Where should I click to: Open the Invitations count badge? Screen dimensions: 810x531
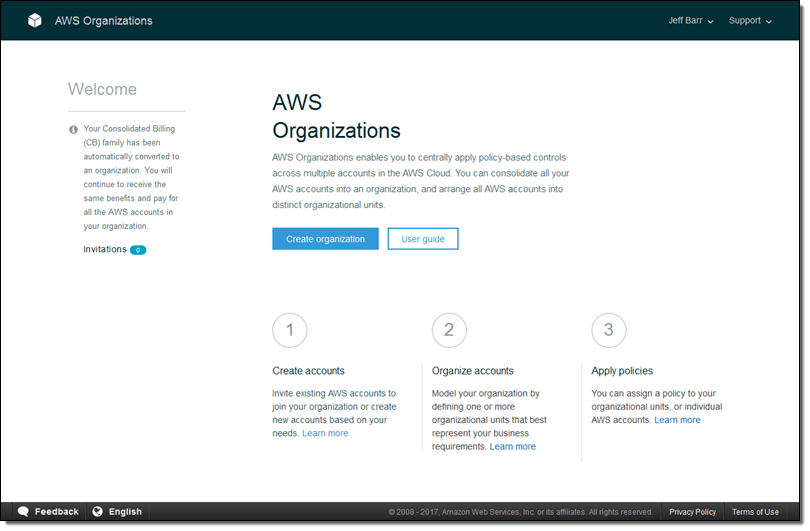pos(138,250)
